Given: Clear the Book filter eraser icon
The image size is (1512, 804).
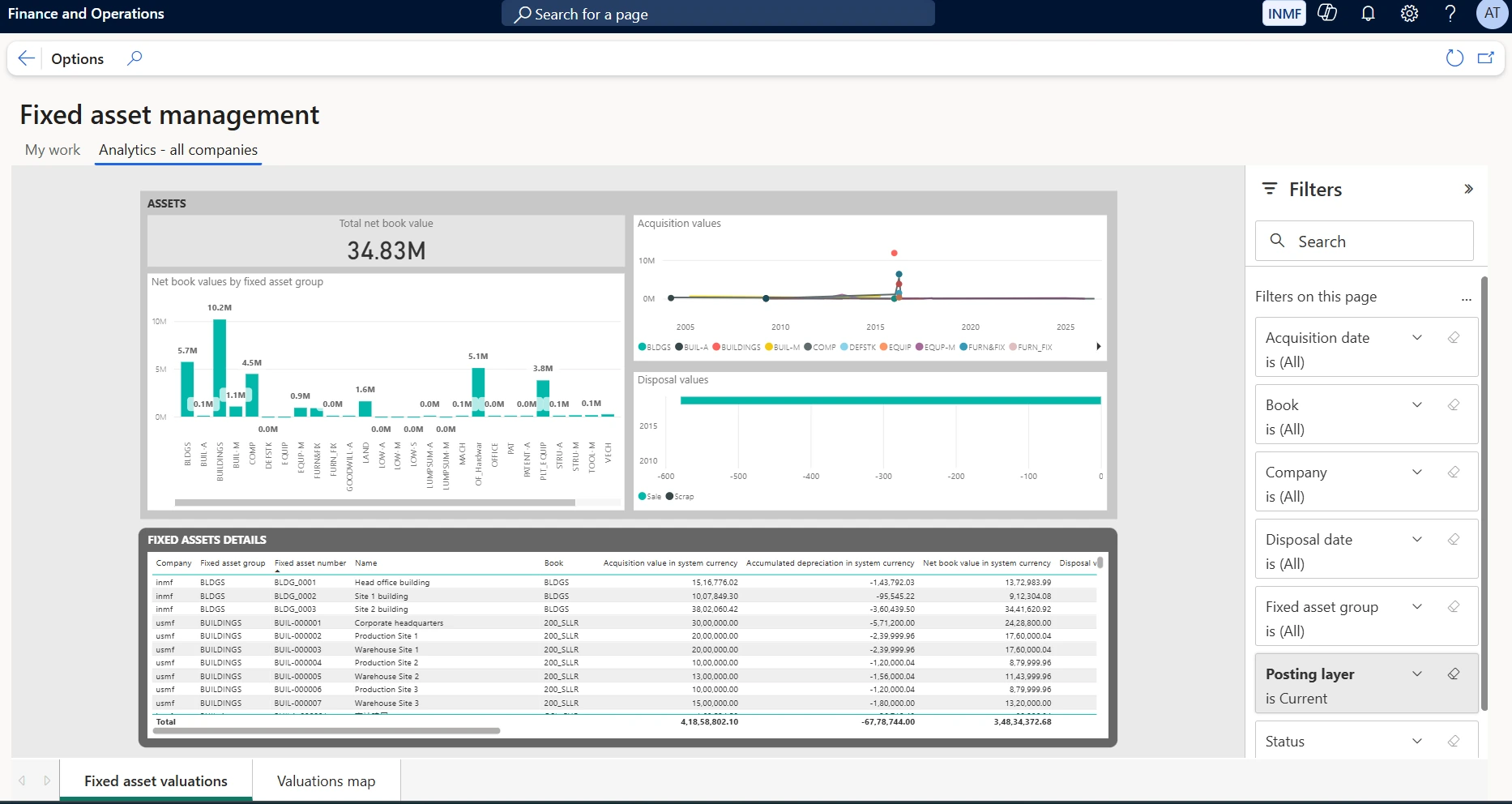Looking at the screenshot, I should click(x=1454, y=404).
